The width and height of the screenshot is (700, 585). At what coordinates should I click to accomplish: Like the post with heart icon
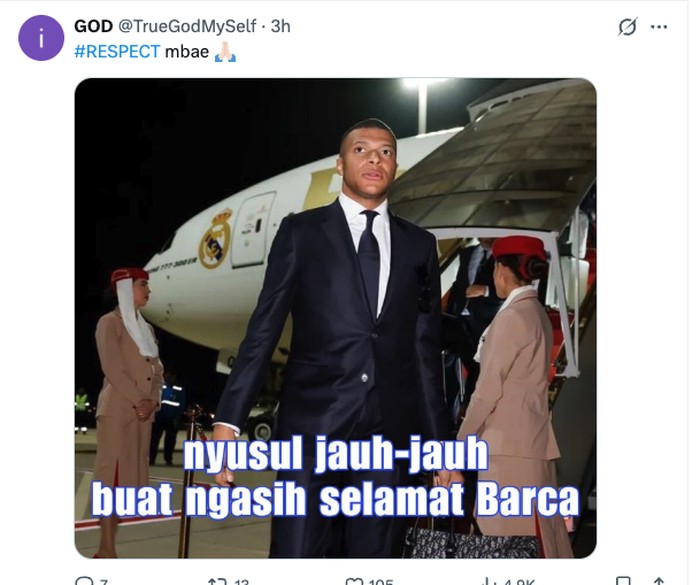(x=354, y=581)
